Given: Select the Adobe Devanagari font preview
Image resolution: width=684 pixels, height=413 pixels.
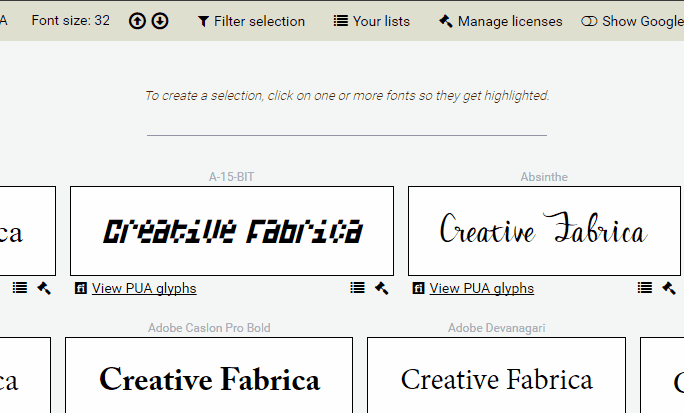Looking at the screenshot, I should pyautogui.click(x=496, y=378).
